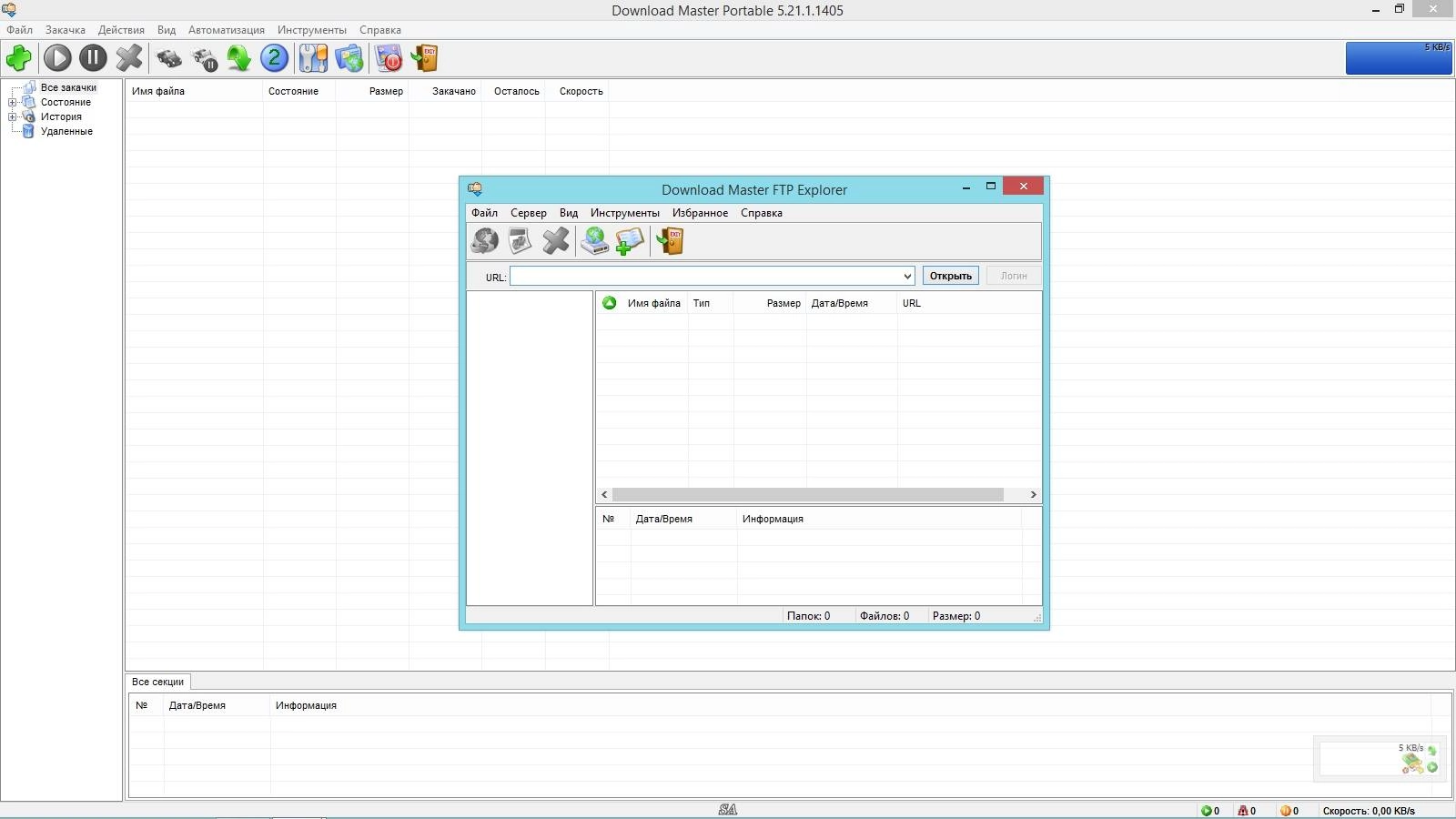Click the orange paused counter in status bar
Screen dimensions: 1456x819
(1289, 811)
